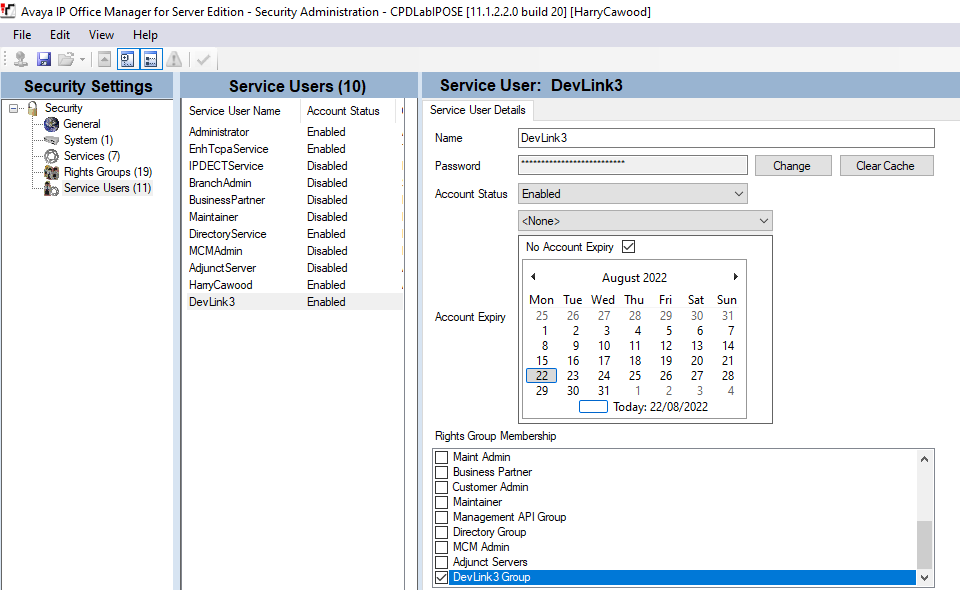Go to next month in calendar

735,277
